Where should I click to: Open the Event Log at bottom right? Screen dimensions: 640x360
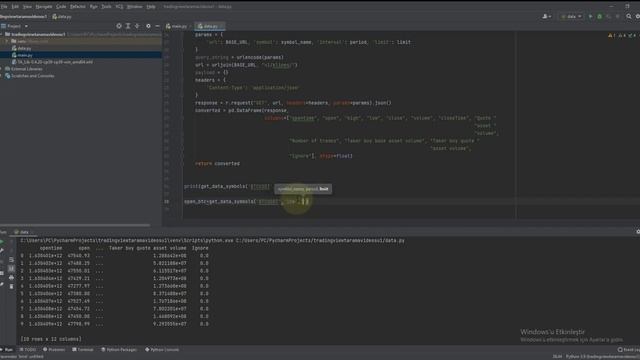(629, 350)
